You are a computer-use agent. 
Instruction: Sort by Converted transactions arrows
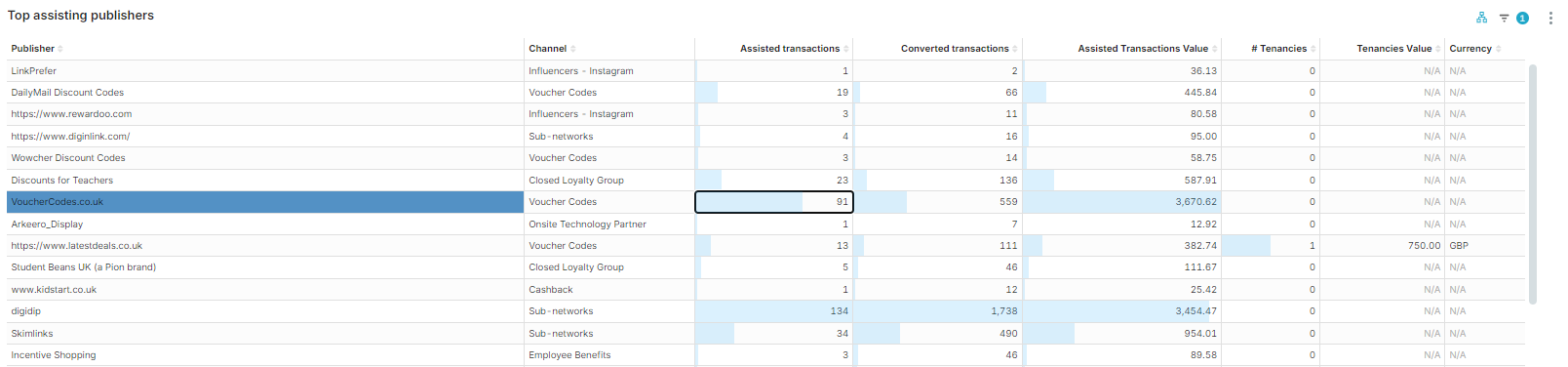1015,49
